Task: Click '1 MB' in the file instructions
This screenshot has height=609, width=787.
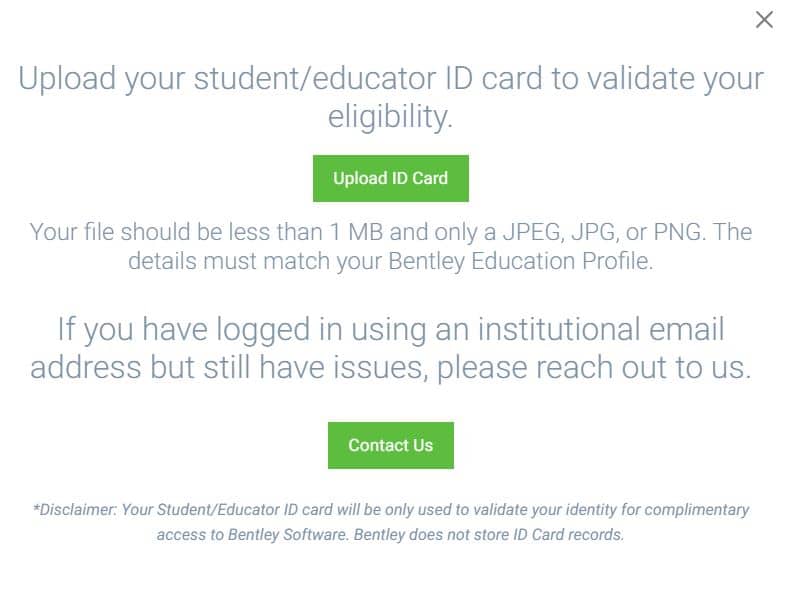Action: [x=356, y=232]
